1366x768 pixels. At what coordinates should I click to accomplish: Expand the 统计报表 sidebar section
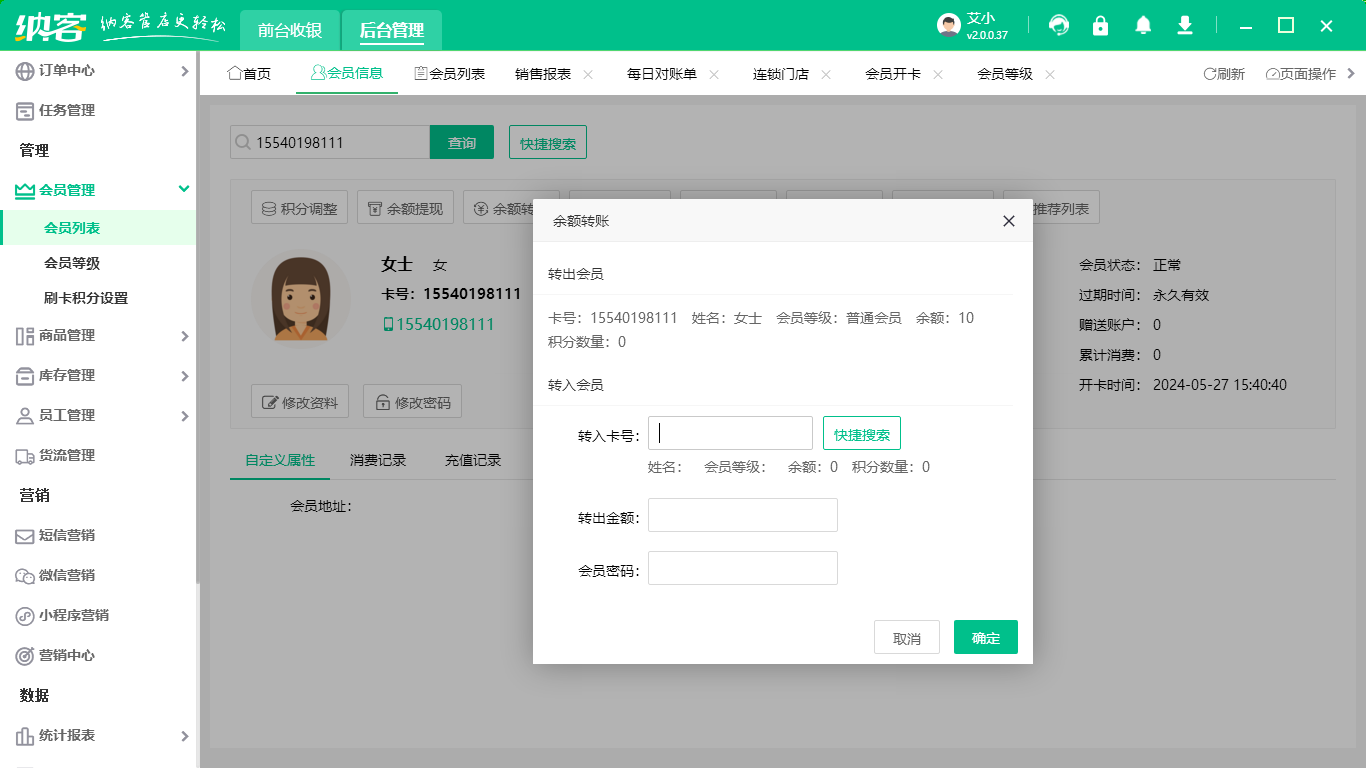click(x=184, y=736)
